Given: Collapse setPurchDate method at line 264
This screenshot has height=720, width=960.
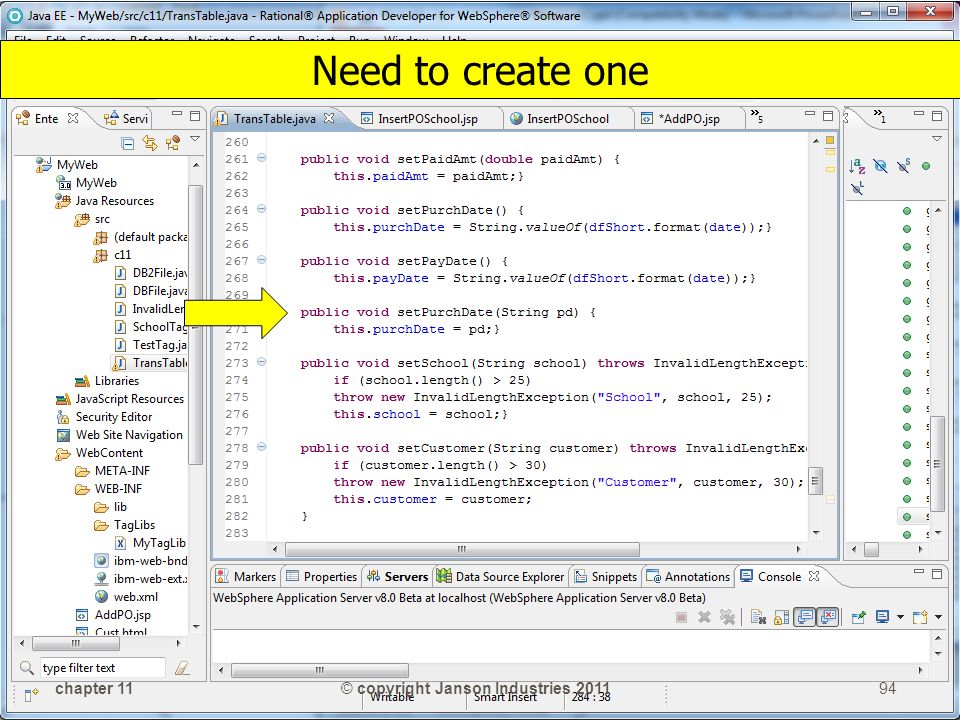Looking at the screenshot, I should pos(261,209).
